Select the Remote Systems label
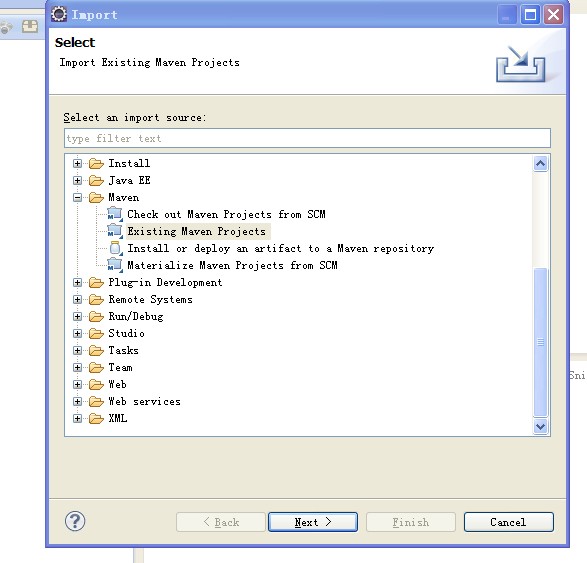This screenshot has height=563, width=587. 150,299
